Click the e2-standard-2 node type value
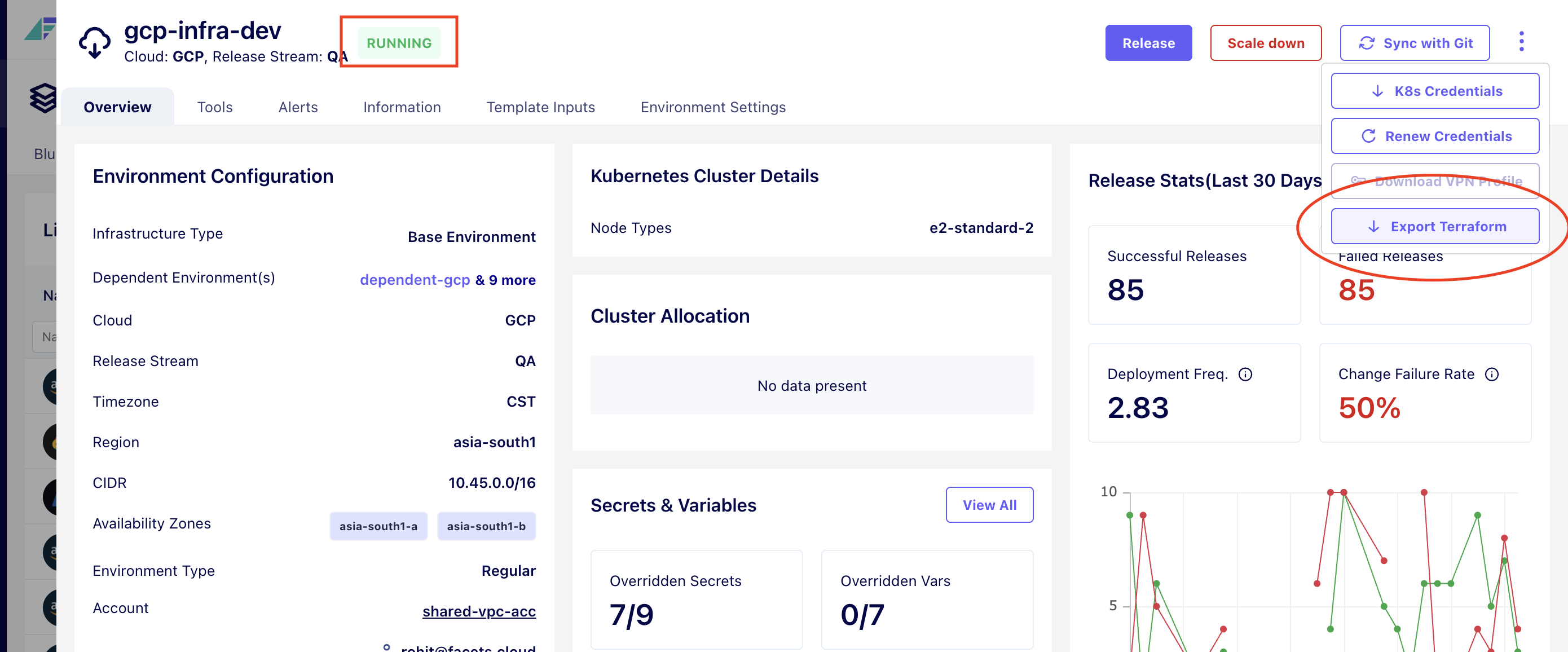The image size is (1568, 652). [x=981, y=228]
